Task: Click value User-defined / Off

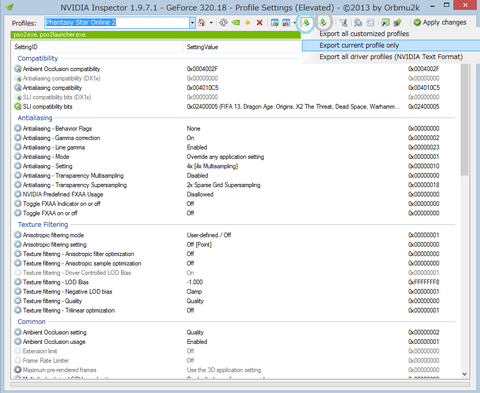Action: [209, 235]
